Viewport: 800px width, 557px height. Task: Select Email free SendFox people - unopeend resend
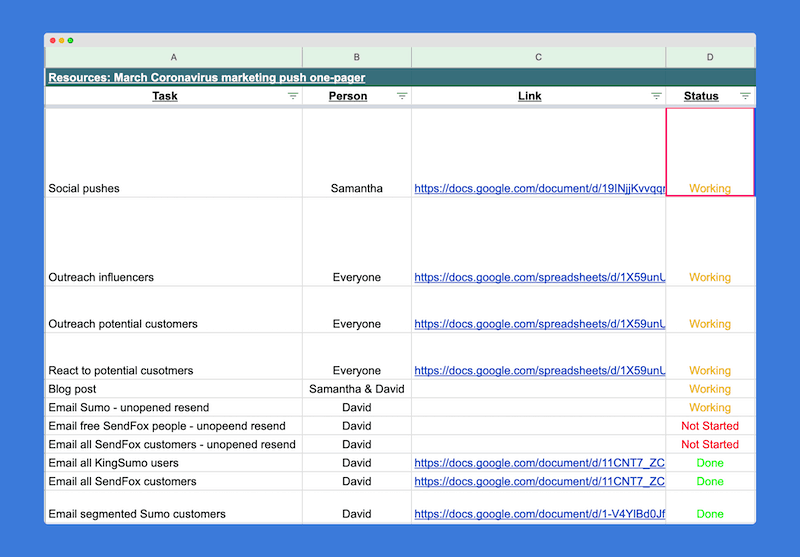point(173,425)
